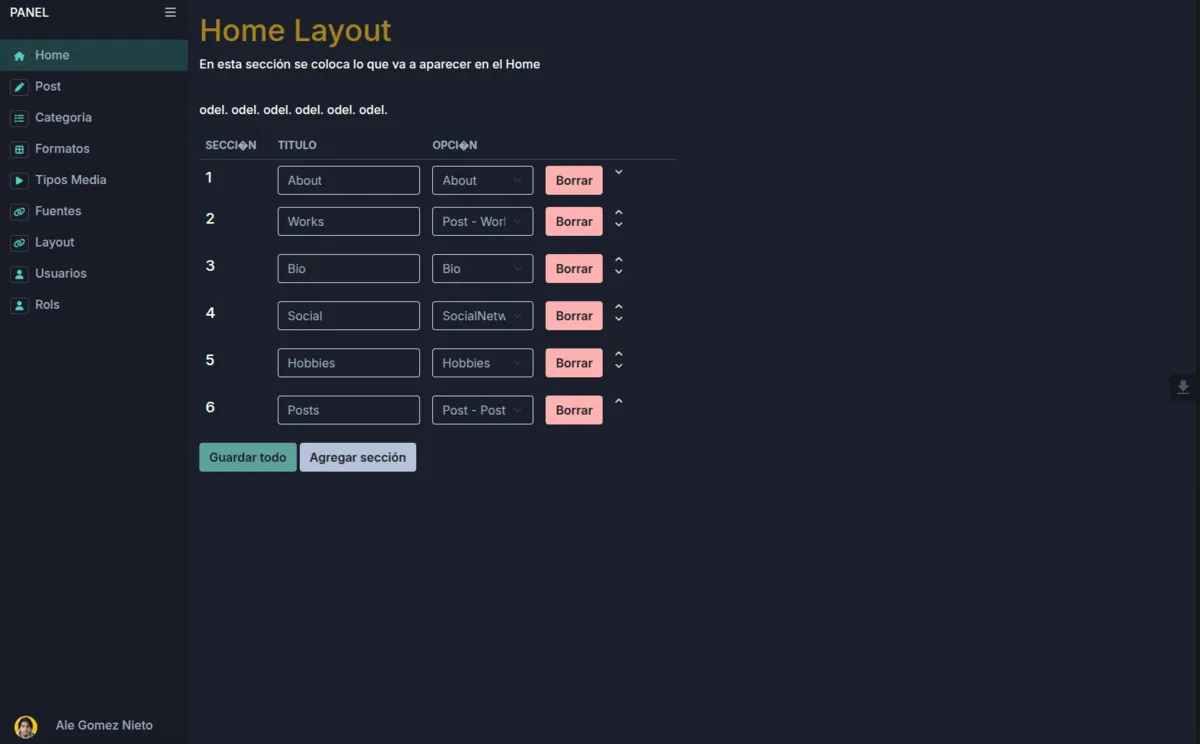Click the list icon next to Categoria

(19, 118)
